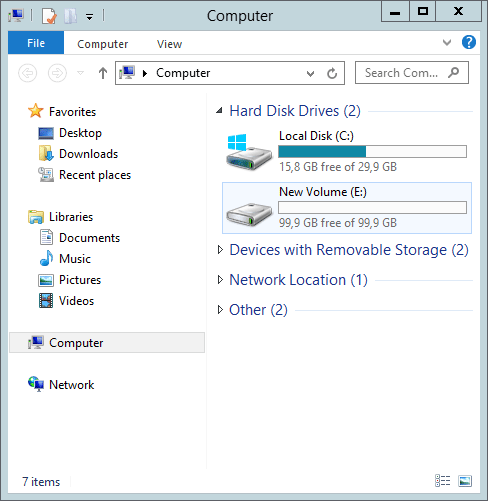Viewport: 488px width, 501px height.
Task: Expand the Other group
Action: (220, 310)
